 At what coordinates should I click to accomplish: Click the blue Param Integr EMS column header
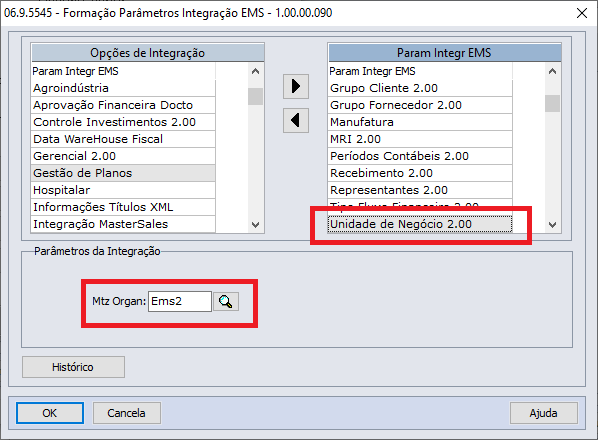click(445, 53)
